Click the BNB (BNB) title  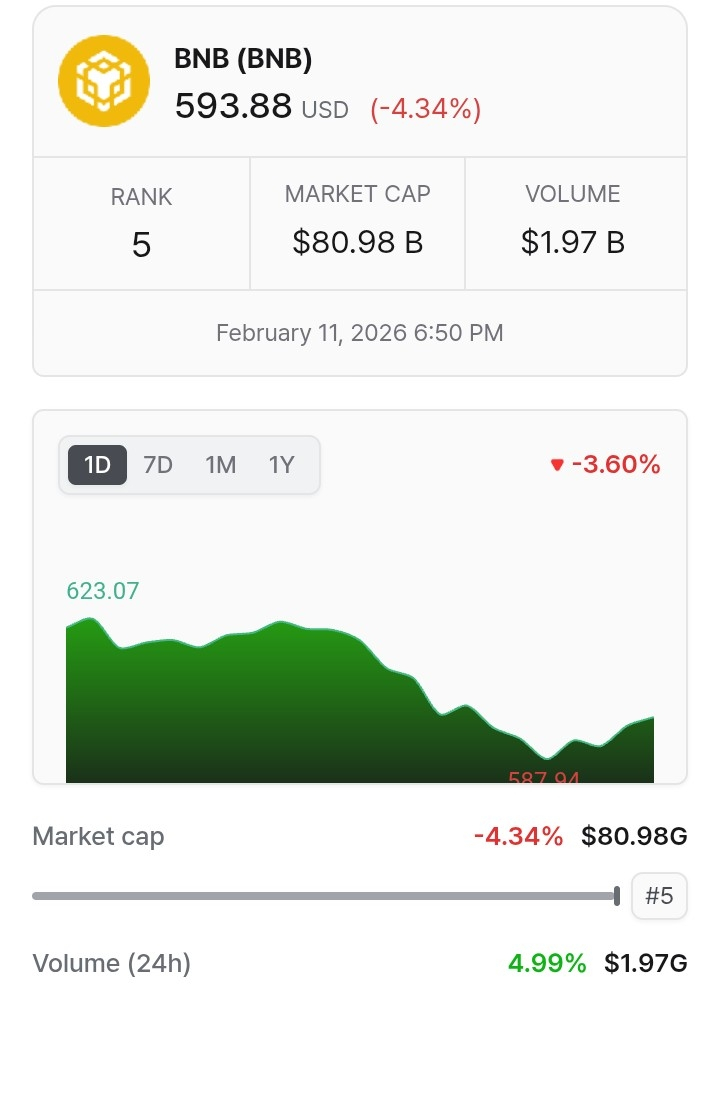point(243,59)
